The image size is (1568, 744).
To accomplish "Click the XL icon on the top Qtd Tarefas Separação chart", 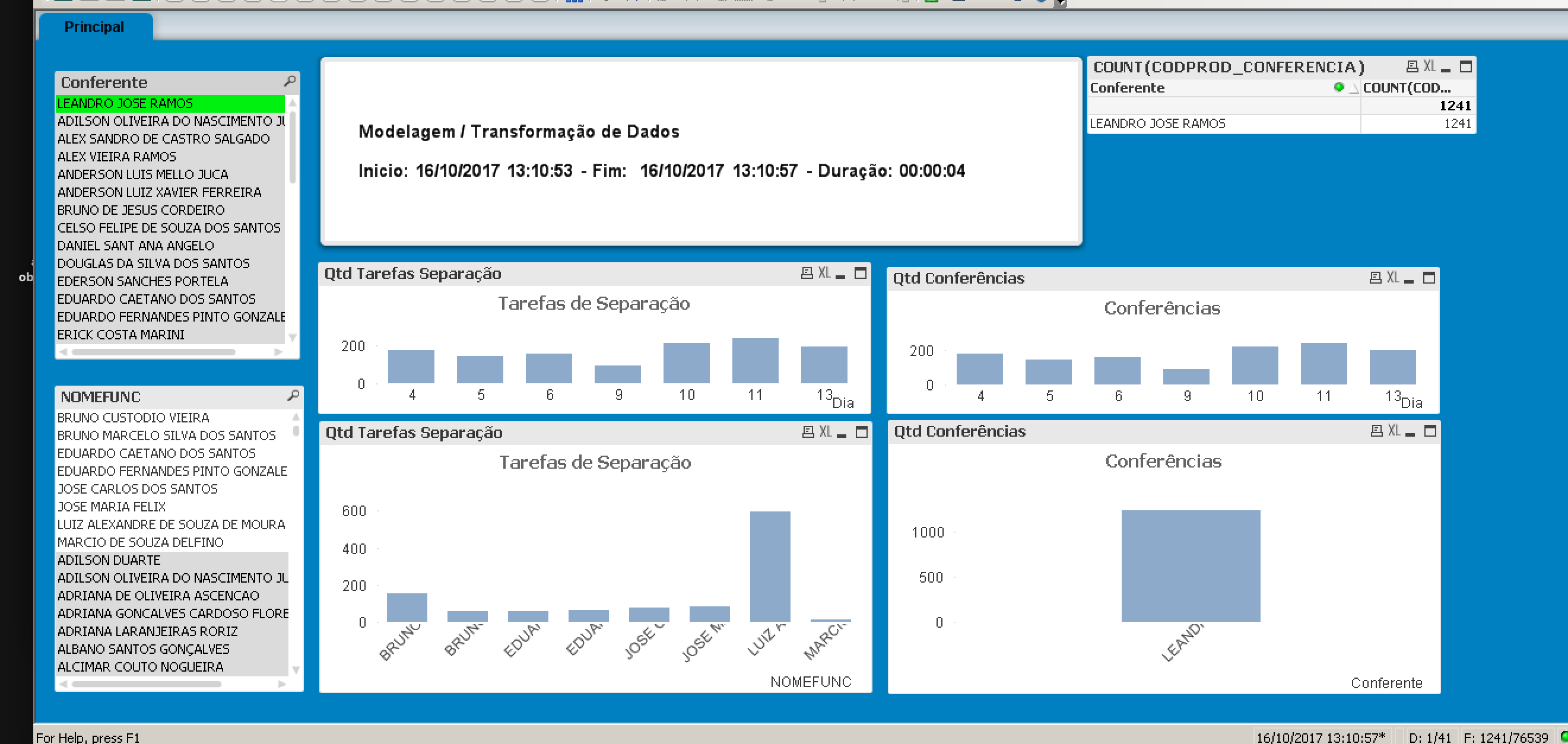I will (824, 273).
